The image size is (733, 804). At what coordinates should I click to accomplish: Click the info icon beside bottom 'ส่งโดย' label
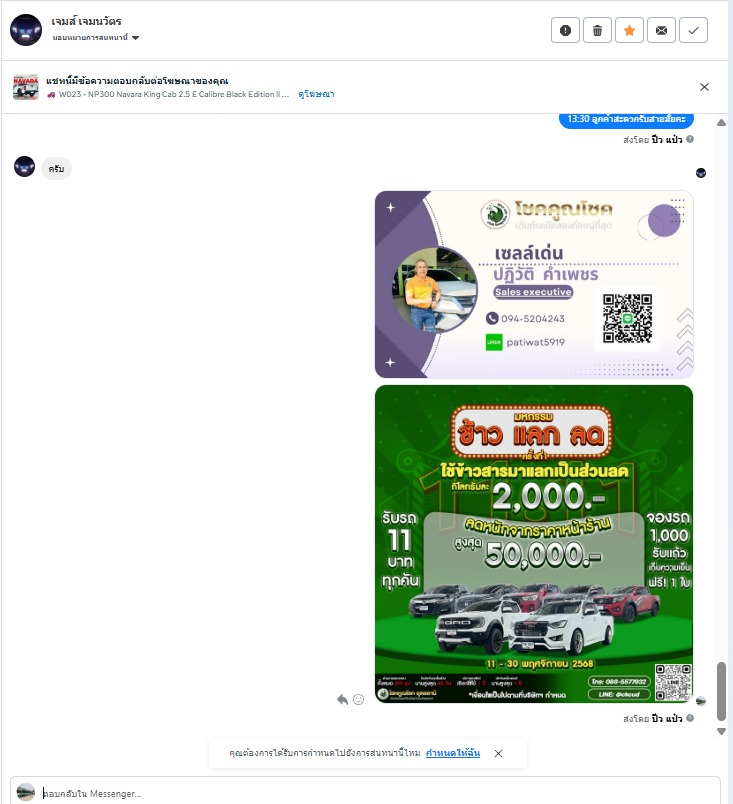(690, 718)
